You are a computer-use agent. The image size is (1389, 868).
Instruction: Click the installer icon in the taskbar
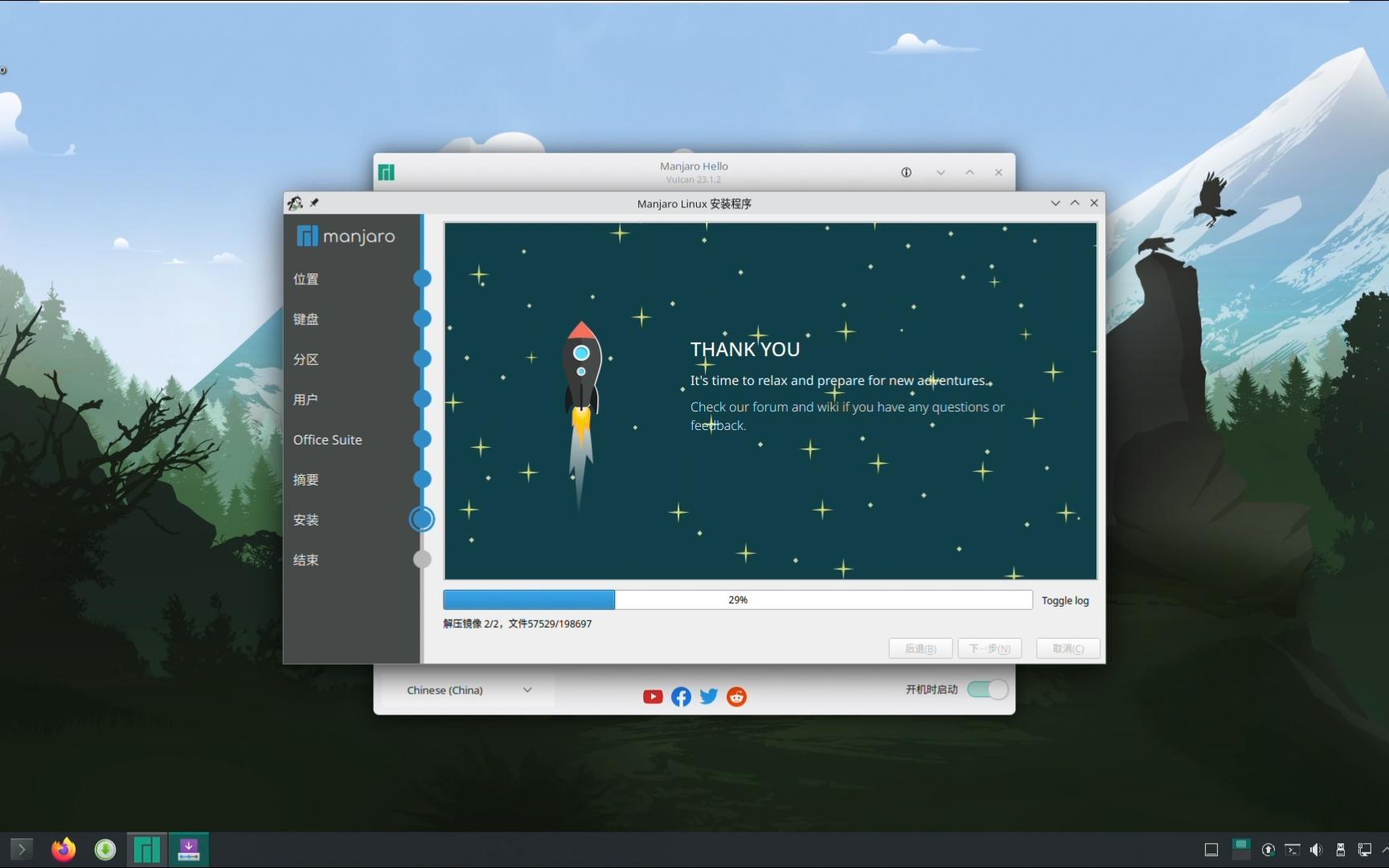click(x=188, y=849)
